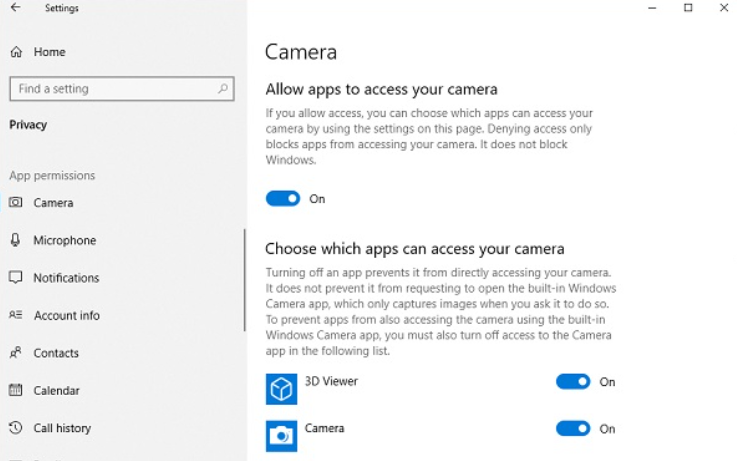Go to Microphone privacy page
The image size is (737, 461).
(x=64, y=241)
